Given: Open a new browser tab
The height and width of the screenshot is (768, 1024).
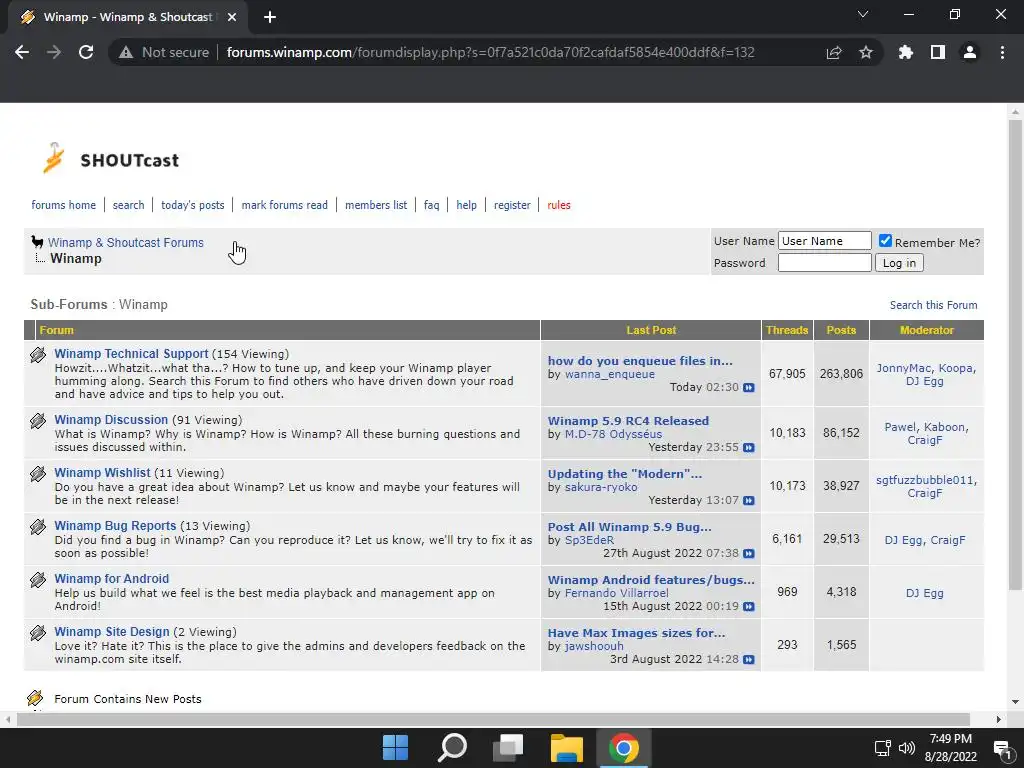Looking at the screenshot, I should [270, 17].
